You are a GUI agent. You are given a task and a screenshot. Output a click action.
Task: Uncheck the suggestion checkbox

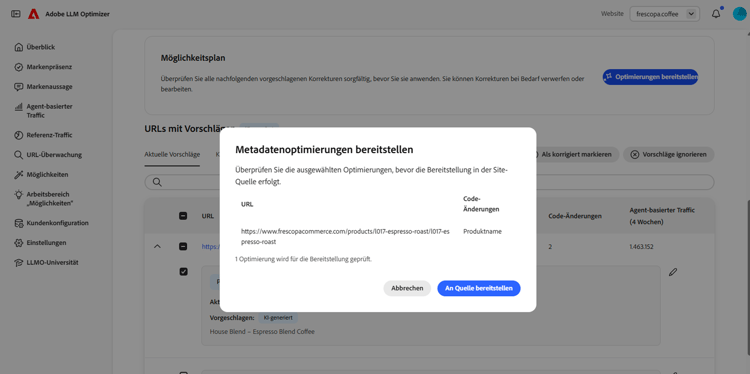183,272
